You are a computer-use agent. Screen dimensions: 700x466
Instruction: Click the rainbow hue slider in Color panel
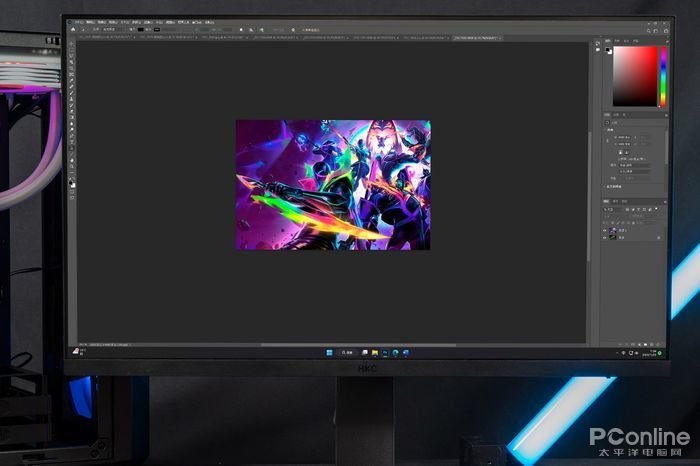663,76
